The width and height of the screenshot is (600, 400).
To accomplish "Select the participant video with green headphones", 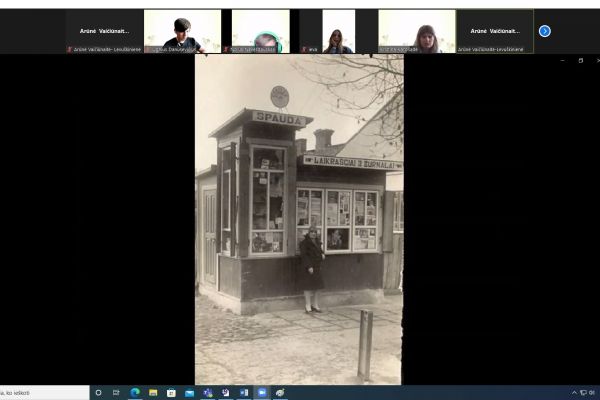I will pyautogui.click(x=261, y=31).
